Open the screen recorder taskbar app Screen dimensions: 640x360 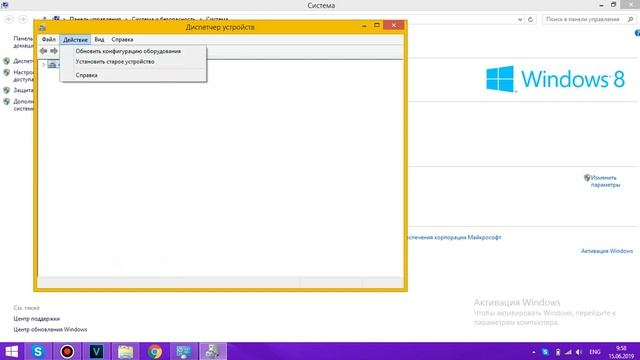(67, 351)
